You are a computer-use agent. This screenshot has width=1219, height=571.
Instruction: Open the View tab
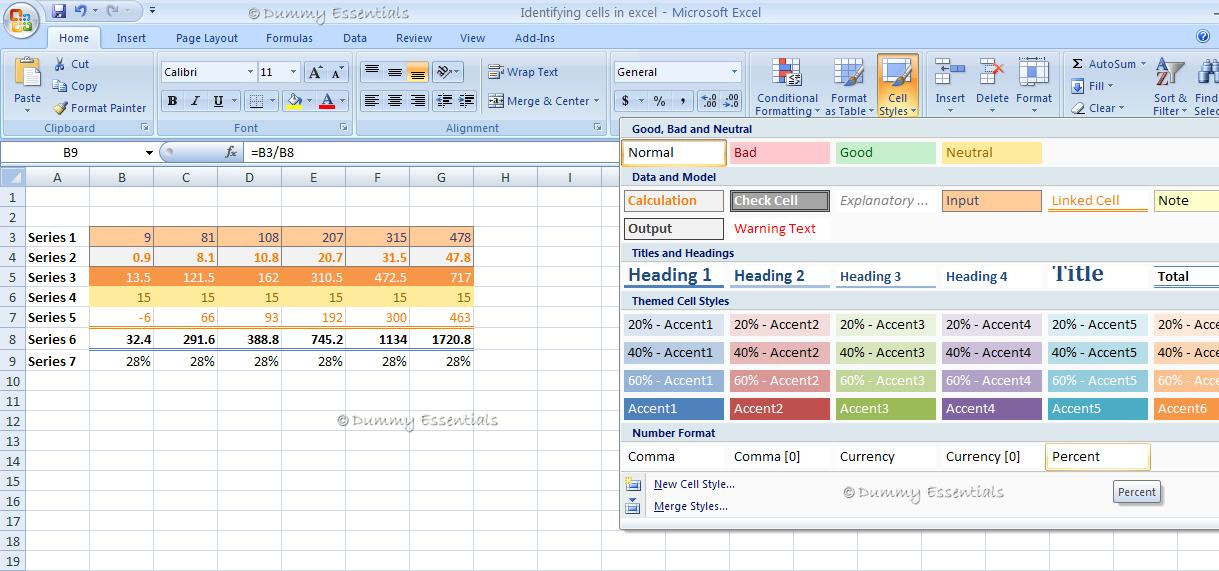472,38
